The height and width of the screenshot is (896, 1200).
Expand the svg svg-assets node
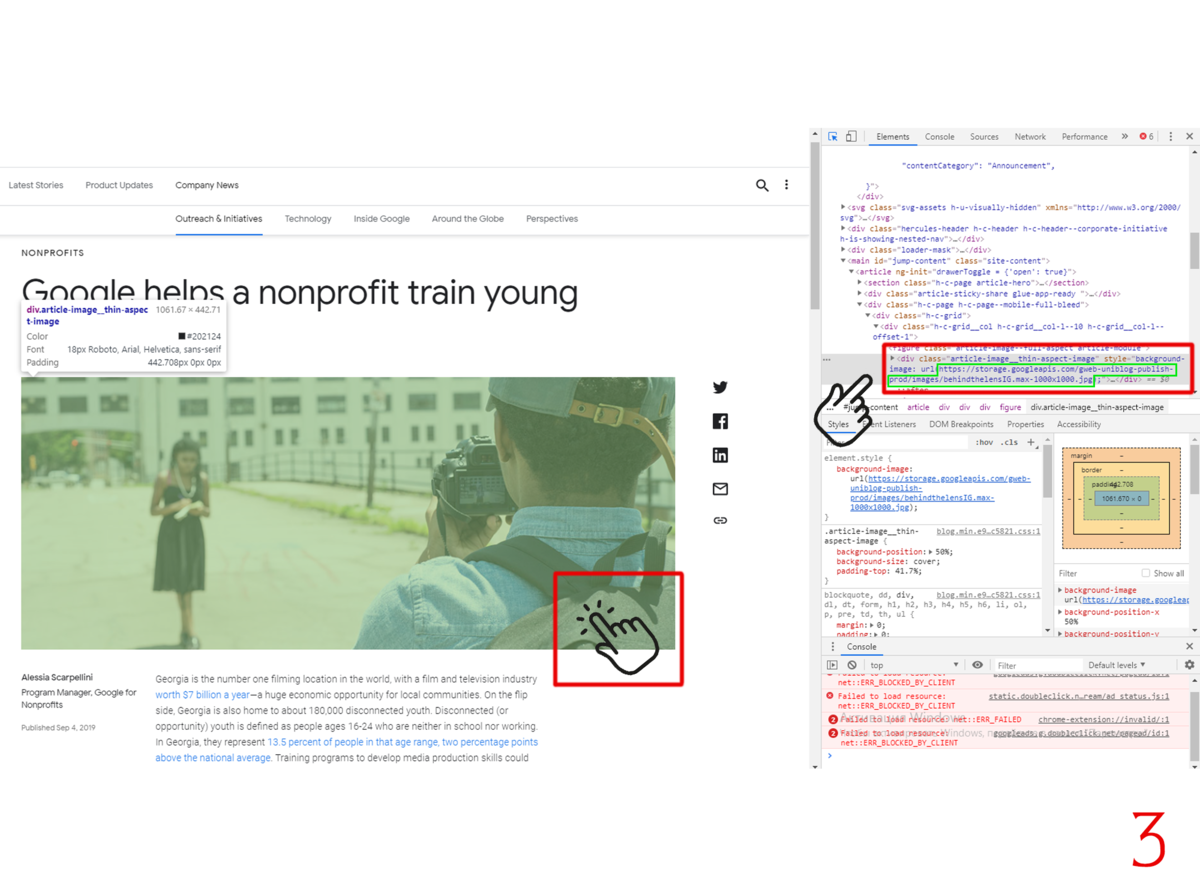point(843,207)
